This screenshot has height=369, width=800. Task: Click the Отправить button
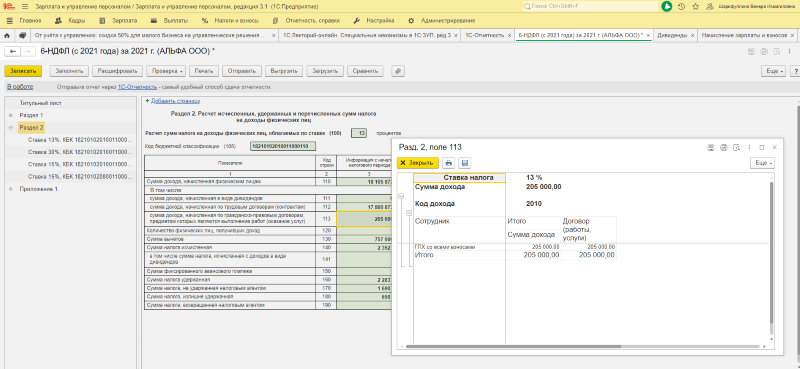pos(242,71)
